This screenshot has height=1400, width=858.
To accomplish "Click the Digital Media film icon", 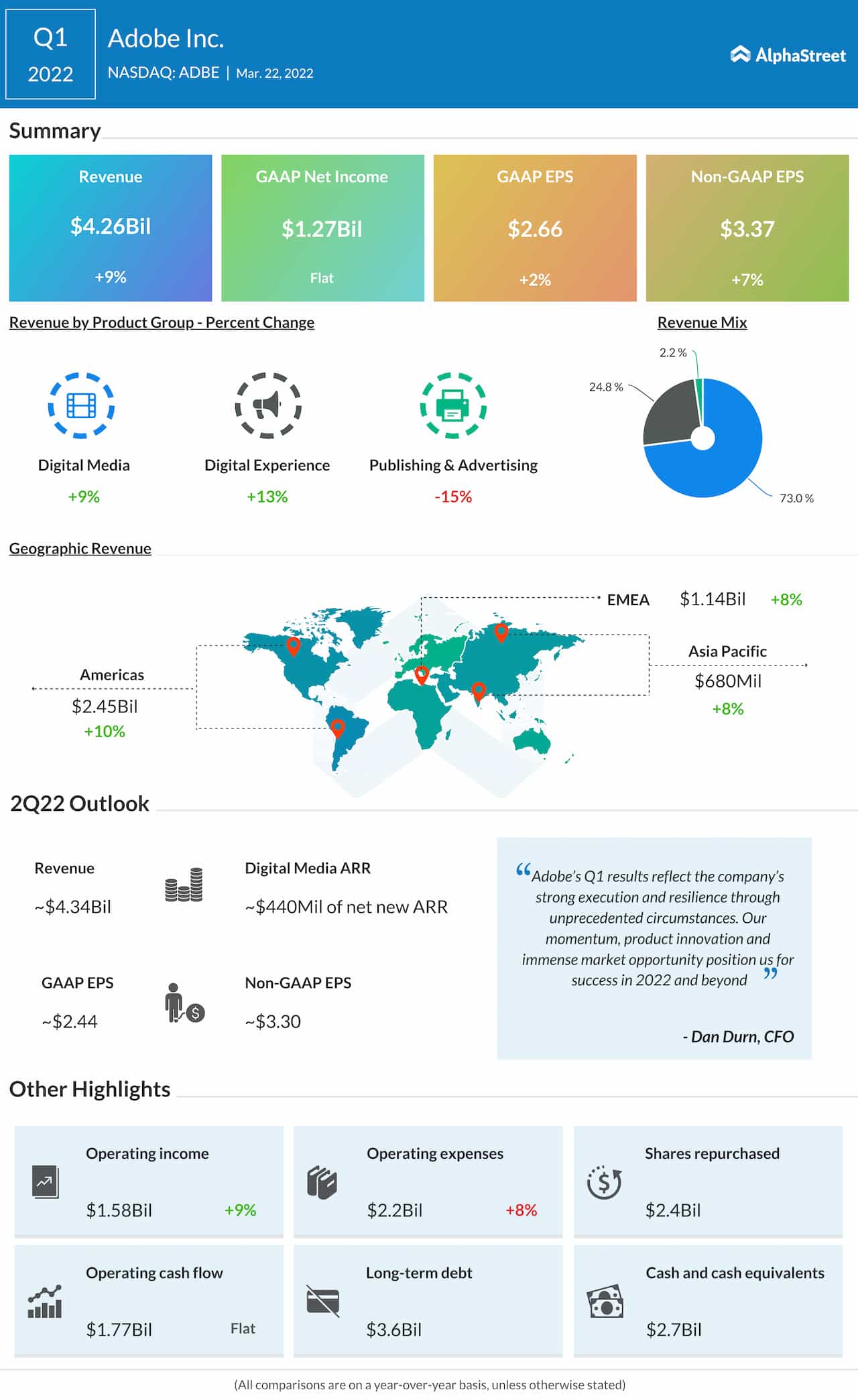I will pos(81,405).
